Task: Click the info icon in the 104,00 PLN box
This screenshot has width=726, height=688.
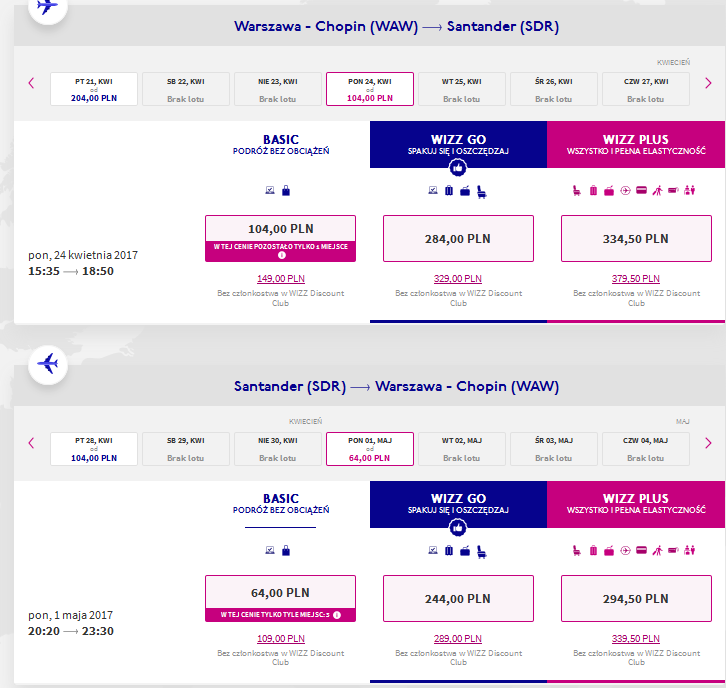Action: point(282,255)
